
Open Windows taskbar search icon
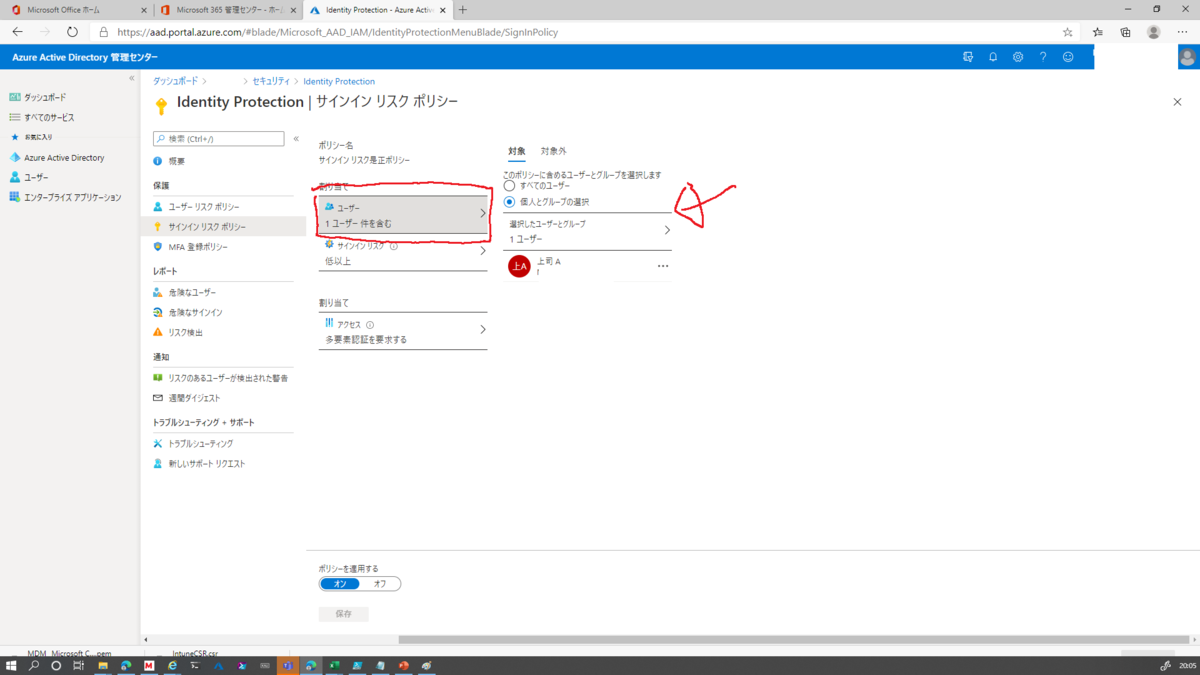click(x=34, y=665)
